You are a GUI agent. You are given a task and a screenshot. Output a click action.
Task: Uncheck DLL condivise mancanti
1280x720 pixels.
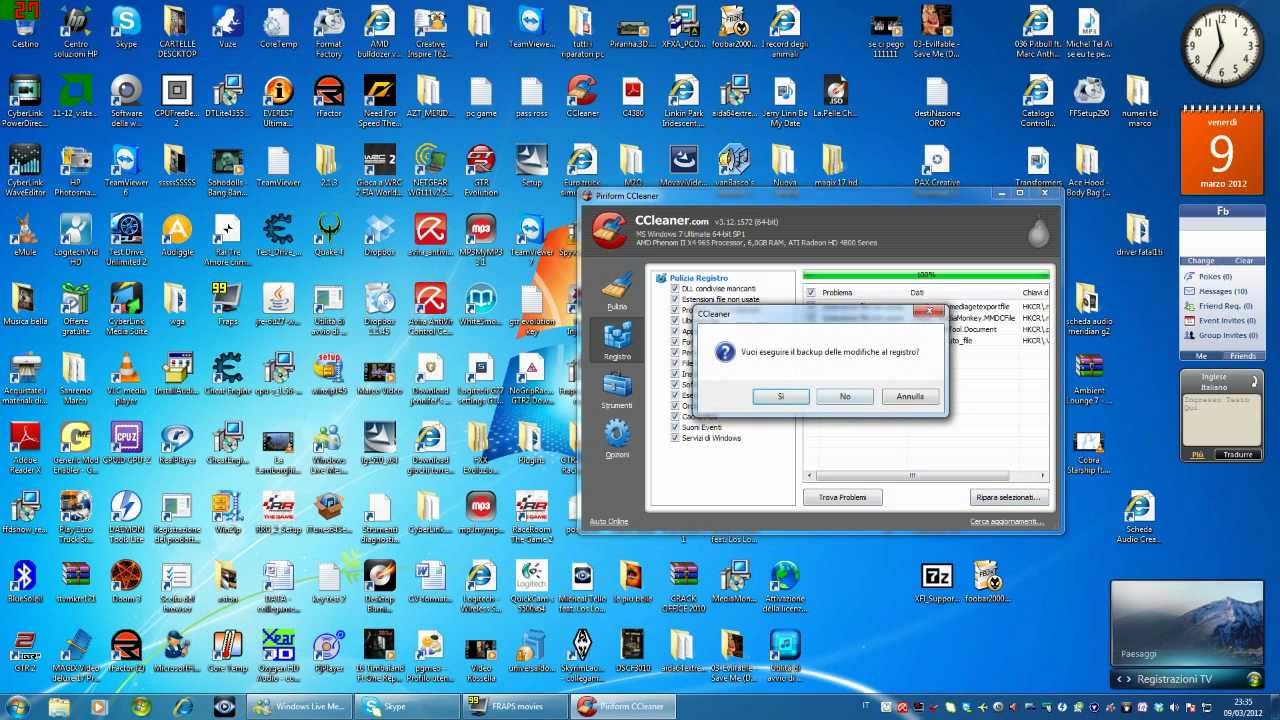[x=675, y=288]
